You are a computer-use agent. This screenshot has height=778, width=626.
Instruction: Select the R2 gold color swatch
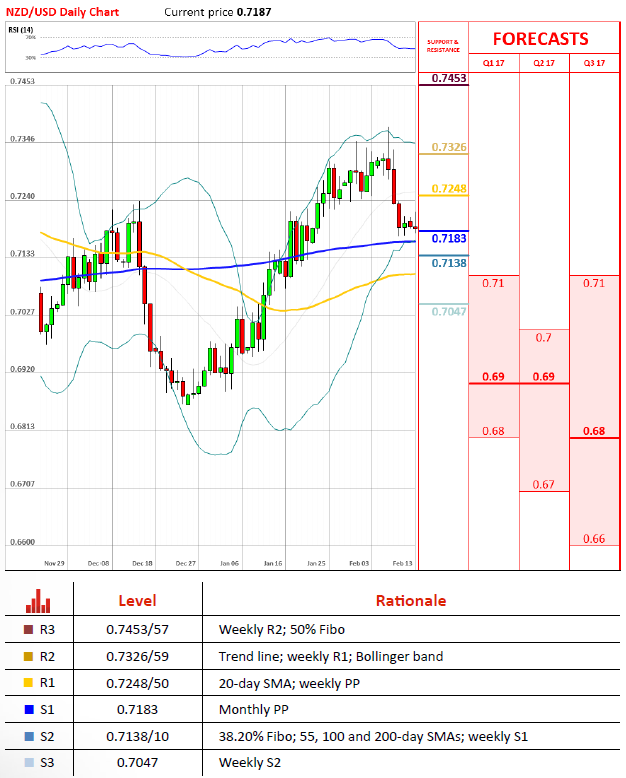(x=29, y=656)
